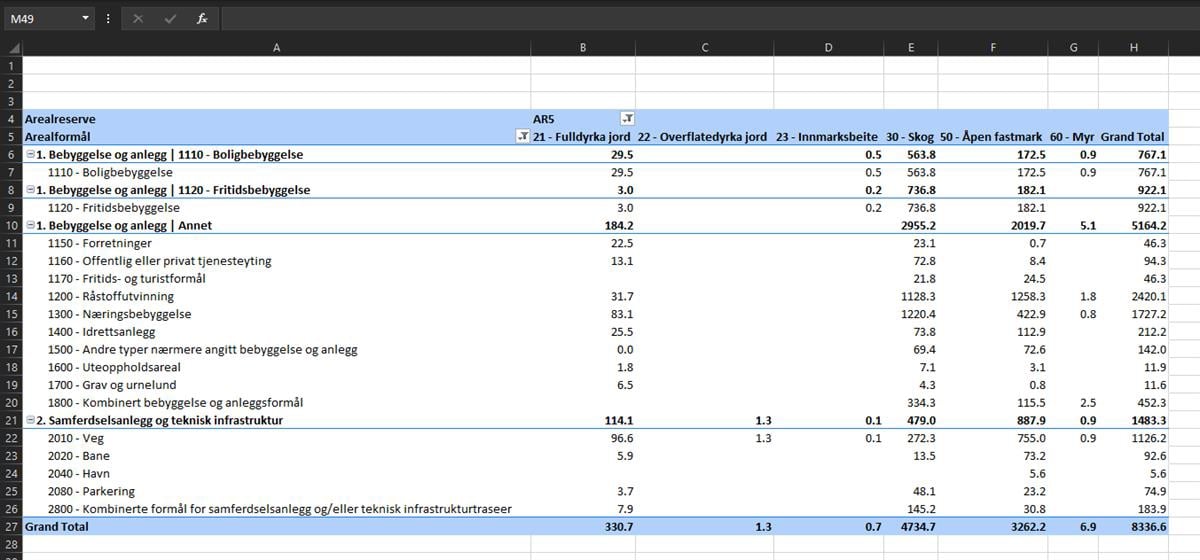Open the Arealformål row filter button
The image size is (1200, 560).
point(522,137)
